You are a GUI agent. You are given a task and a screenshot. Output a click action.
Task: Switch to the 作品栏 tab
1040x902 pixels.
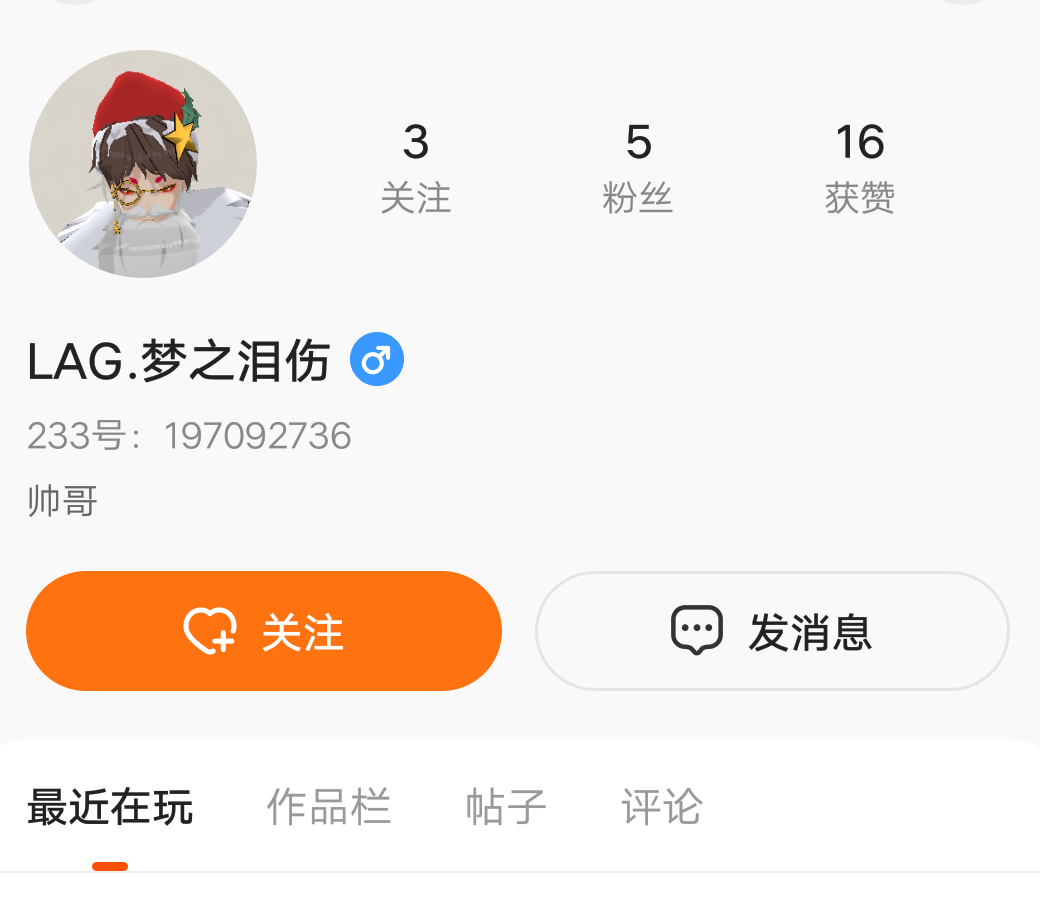tap(329, 807)
